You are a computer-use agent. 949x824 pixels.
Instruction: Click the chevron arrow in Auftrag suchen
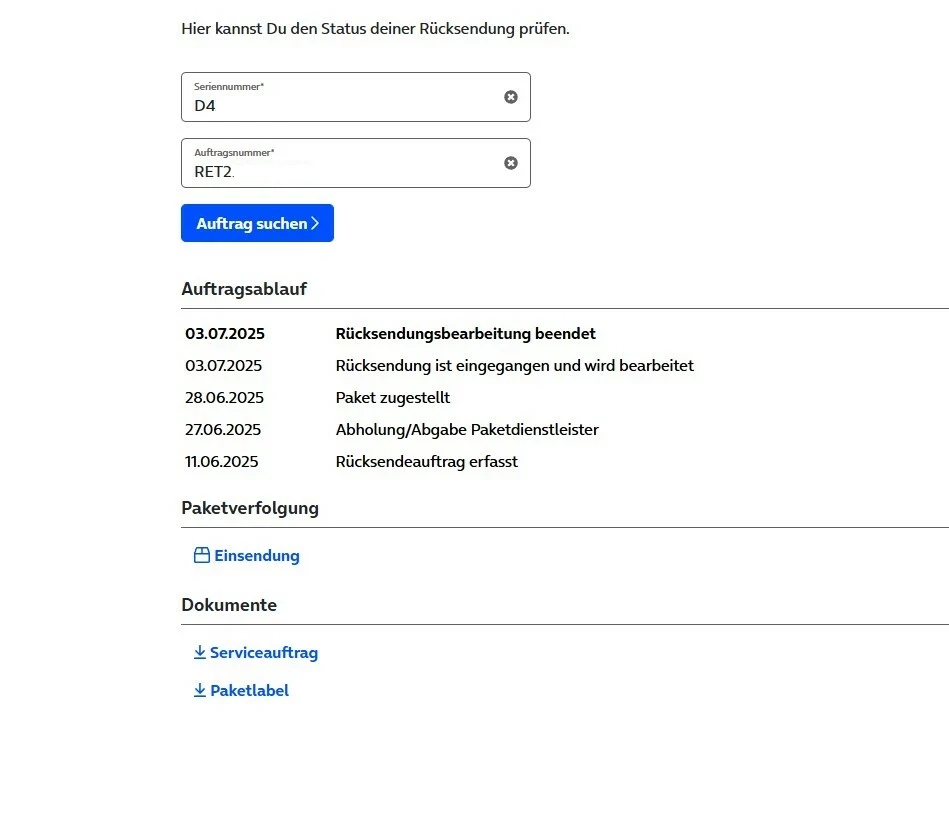pos(315,224)
